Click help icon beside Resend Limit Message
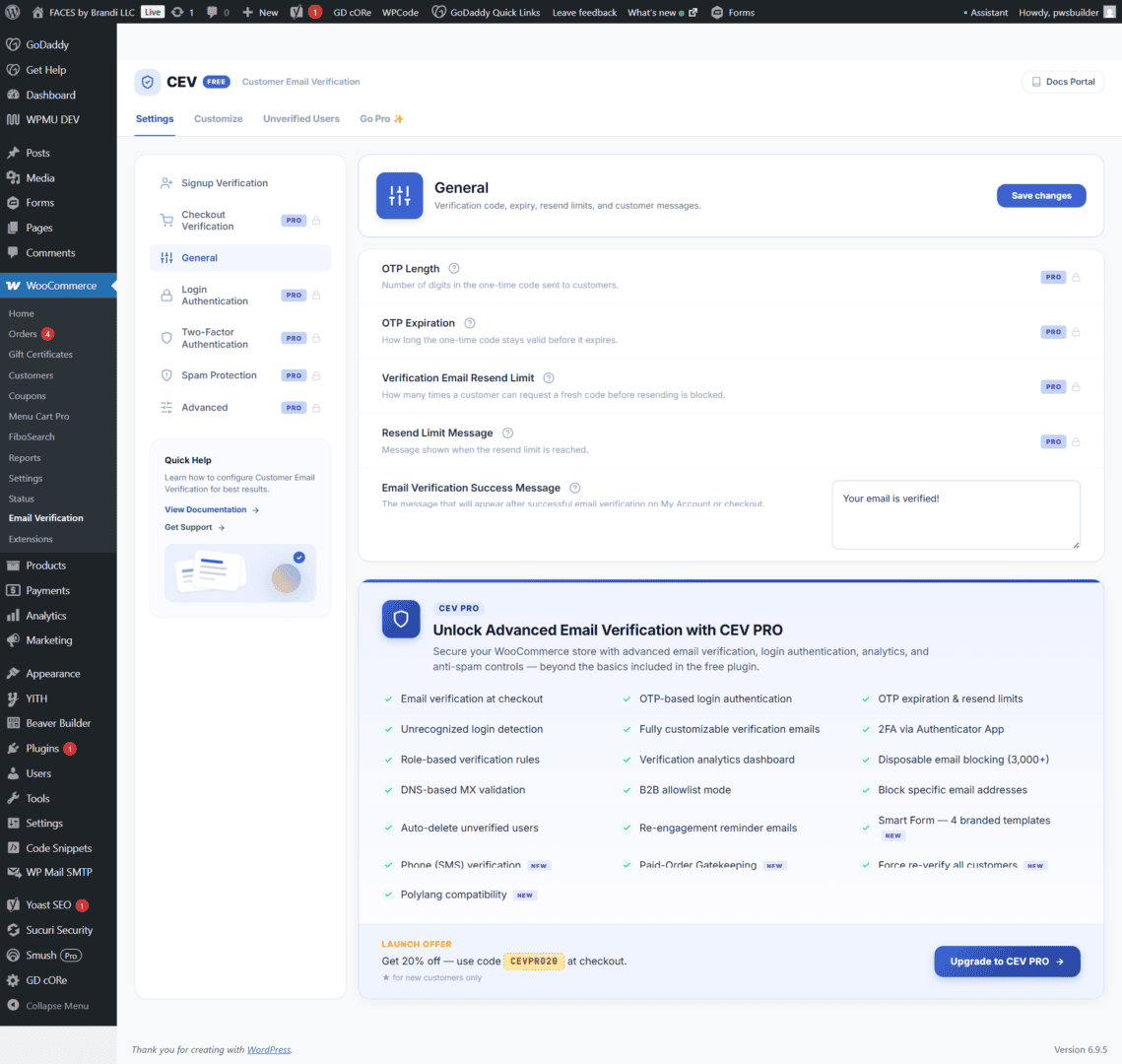 [x=507, y=432]
